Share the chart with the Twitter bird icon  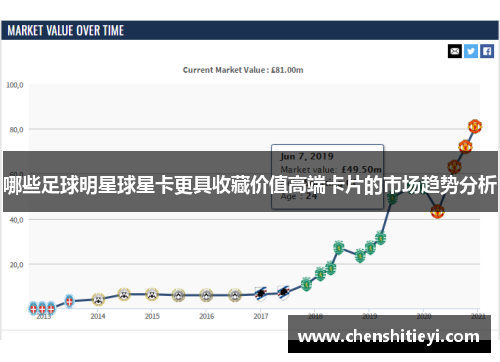[x=471, y=51]
